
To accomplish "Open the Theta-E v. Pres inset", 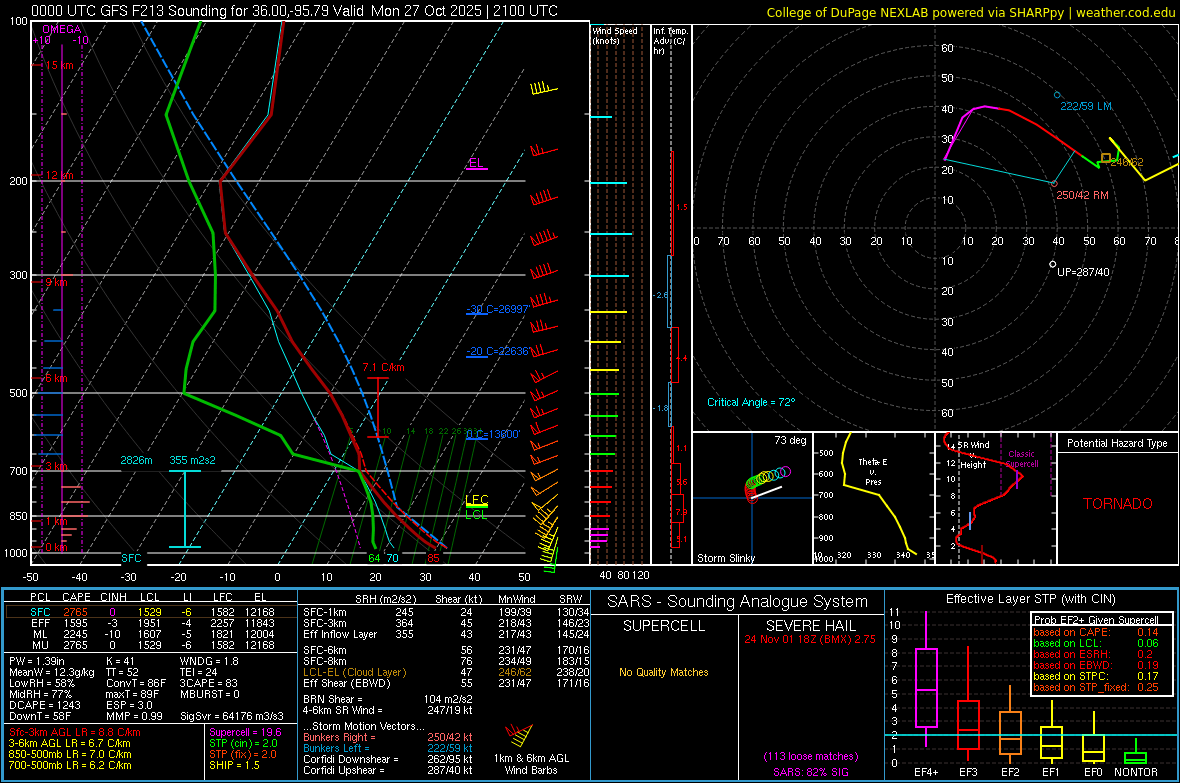I will point(873,498).
